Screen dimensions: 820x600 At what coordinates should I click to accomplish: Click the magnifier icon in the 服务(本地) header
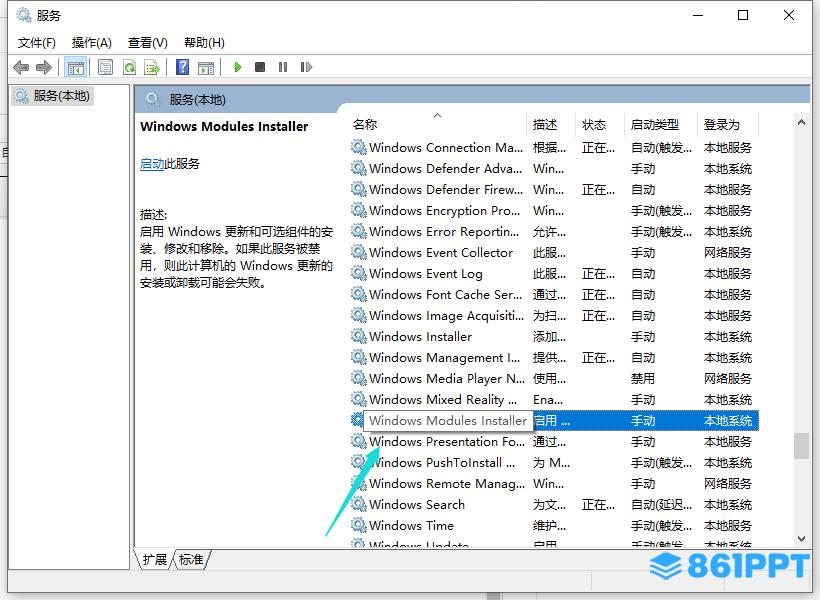tap(153, 99)
